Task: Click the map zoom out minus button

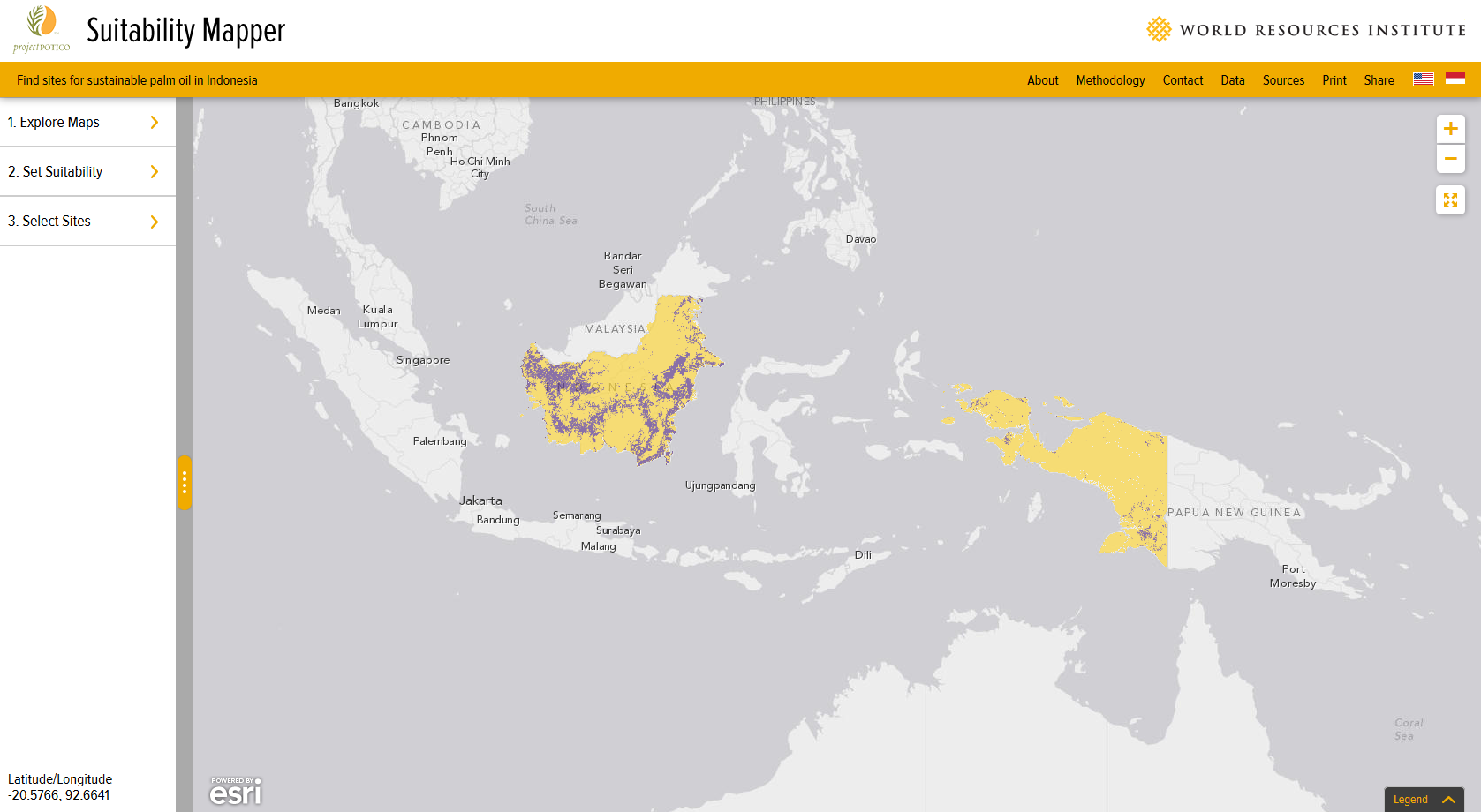Action: pos(1450,159)
